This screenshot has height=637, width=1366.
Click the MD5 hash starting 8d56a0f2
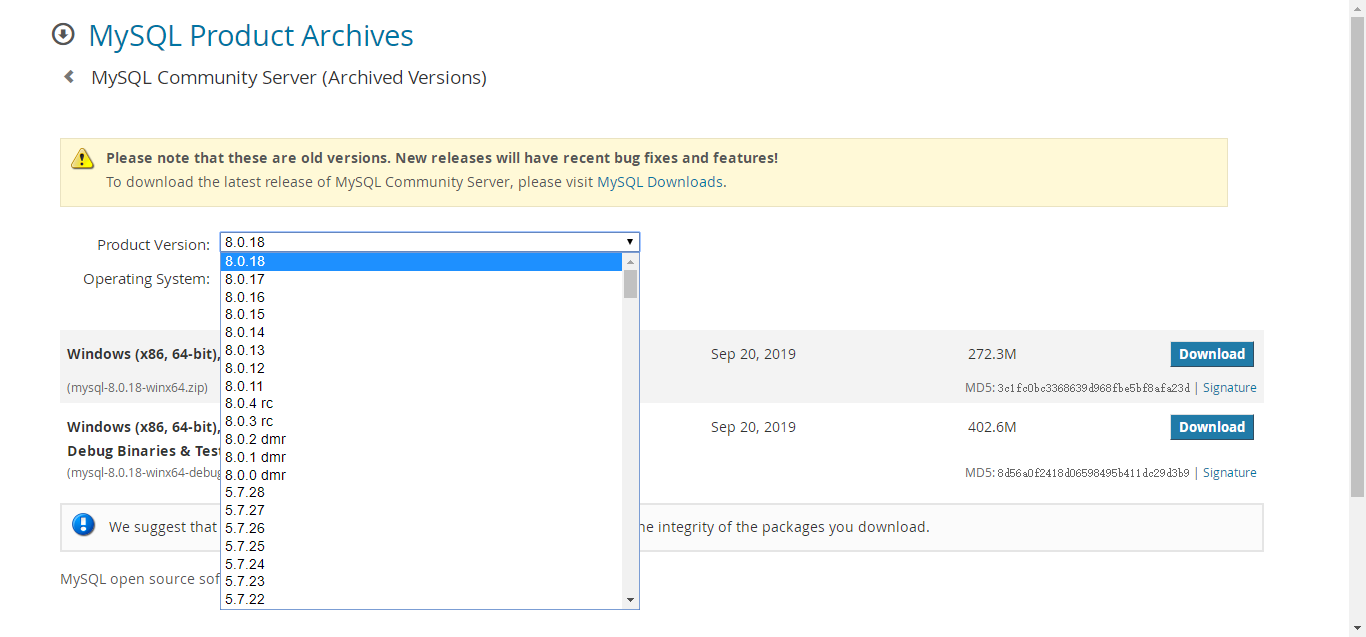(x=1093, y=473)
